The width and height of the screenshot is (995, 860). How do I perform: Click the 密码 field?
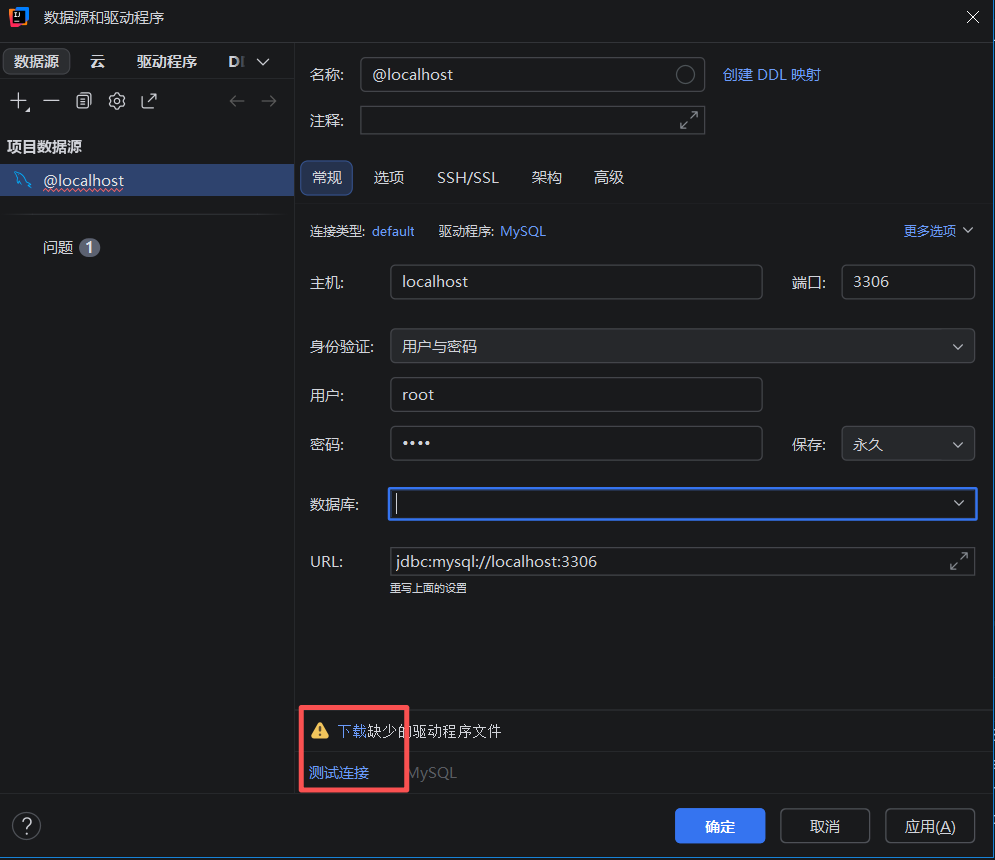tap(576, 443)
